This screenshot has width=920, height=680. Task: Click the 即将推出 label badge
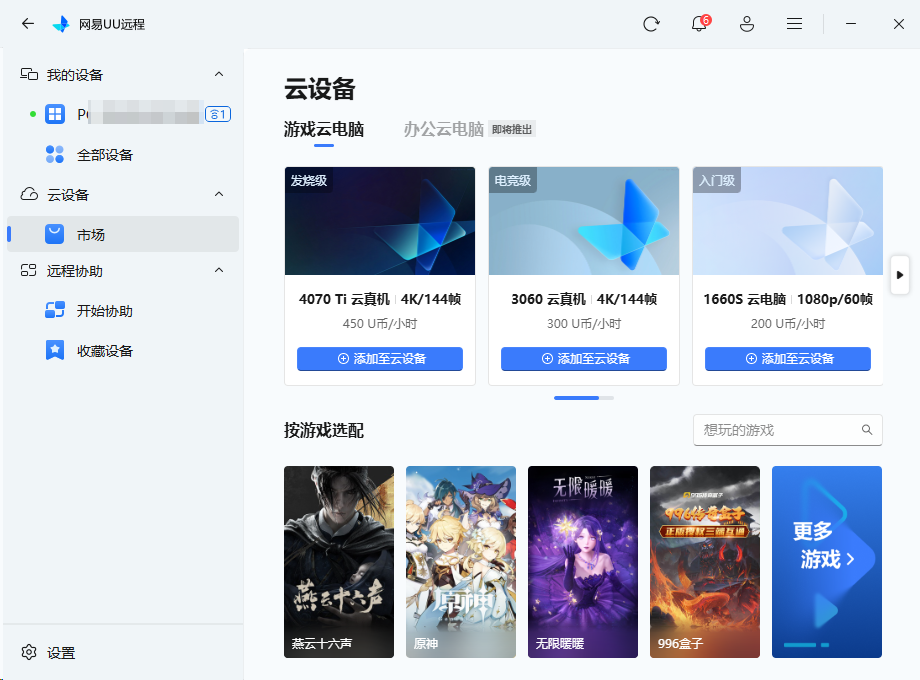[512, 129]
